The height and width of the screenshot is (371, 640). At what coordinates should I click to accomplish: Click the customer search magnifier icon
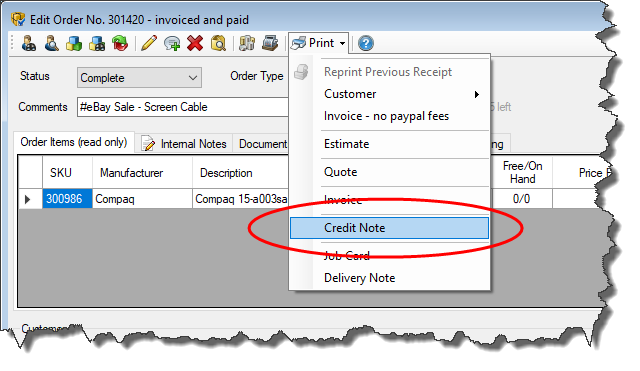(51, 43)
